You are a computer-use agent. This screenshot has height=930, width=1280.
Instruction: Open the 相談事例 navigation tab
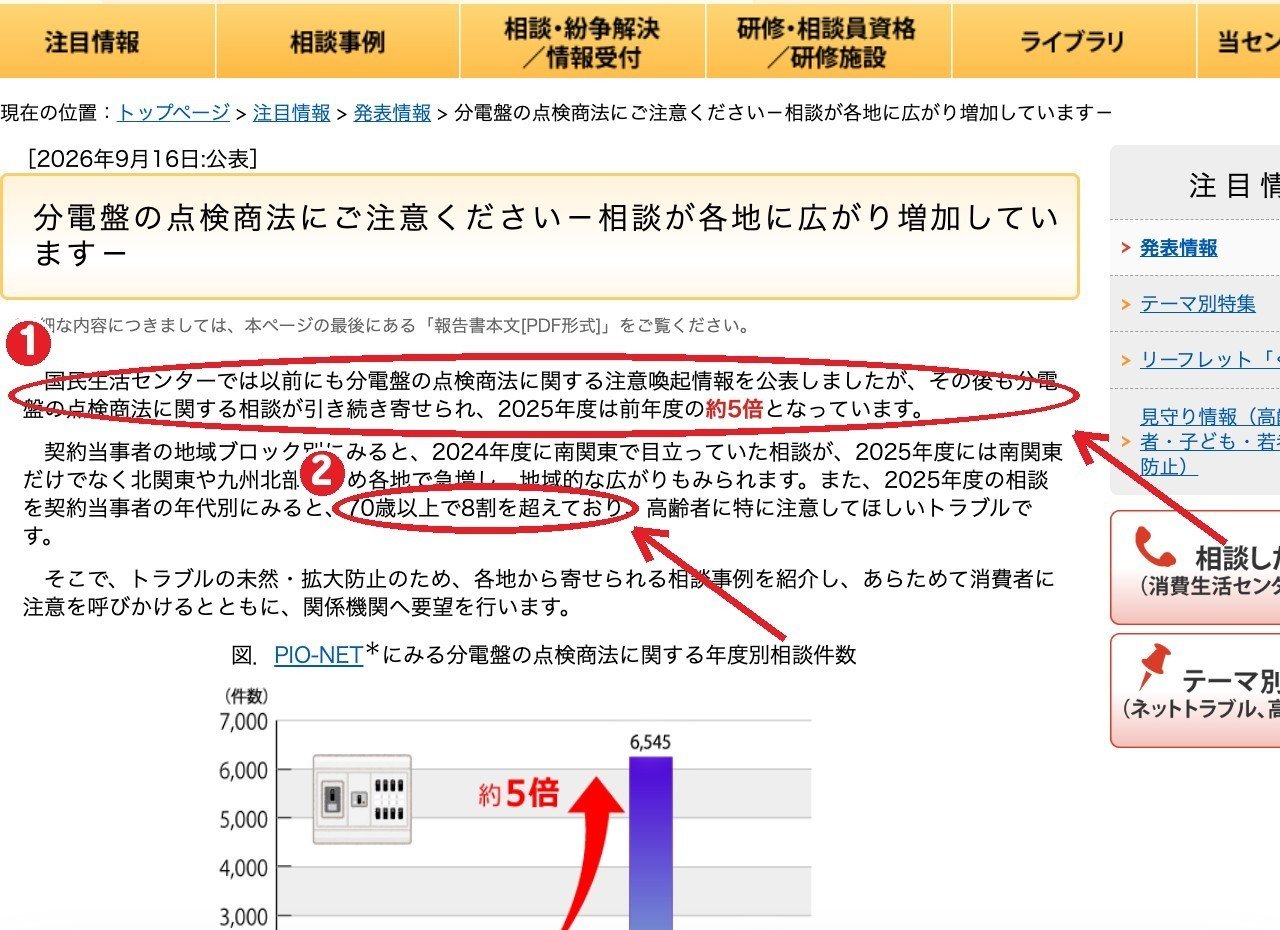point(337,41)
